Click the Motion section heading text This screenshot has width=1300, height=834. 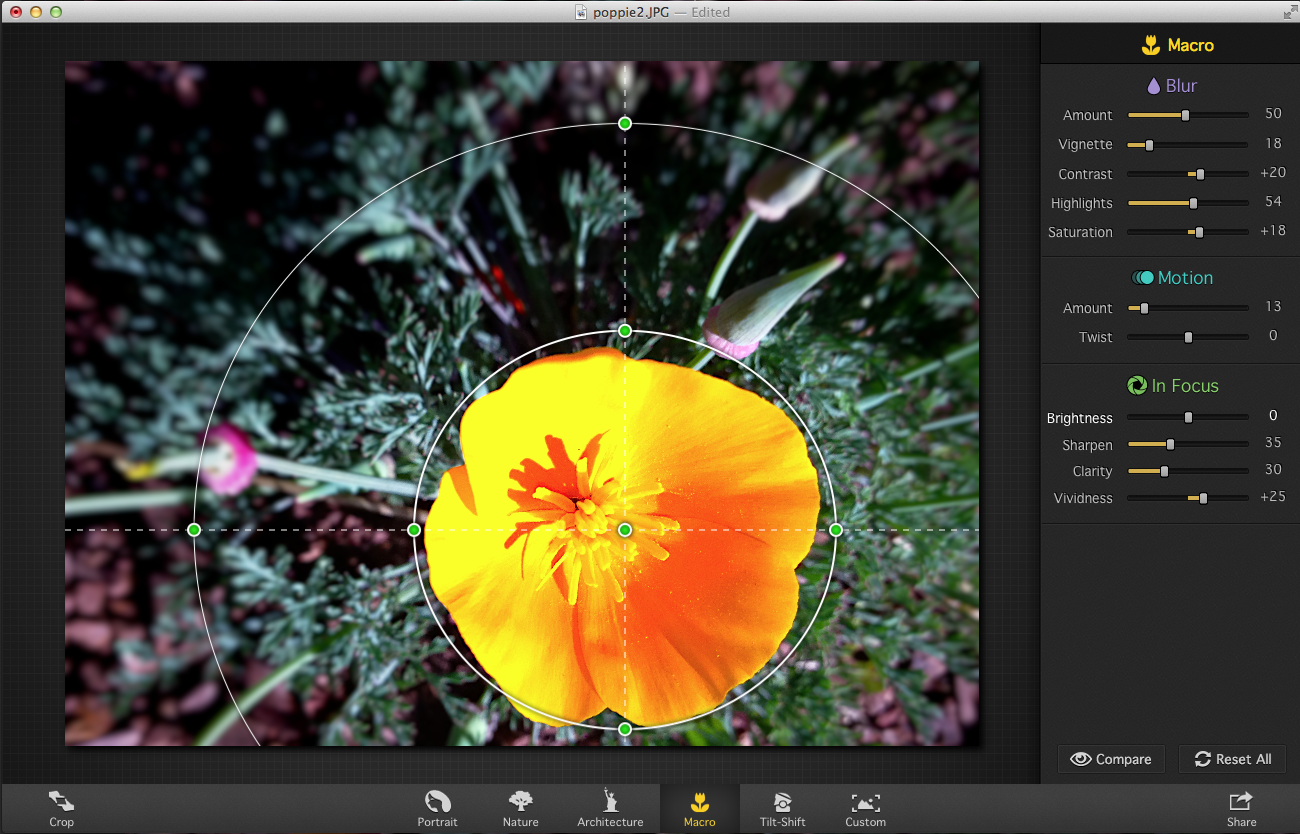click(1185, 278)
